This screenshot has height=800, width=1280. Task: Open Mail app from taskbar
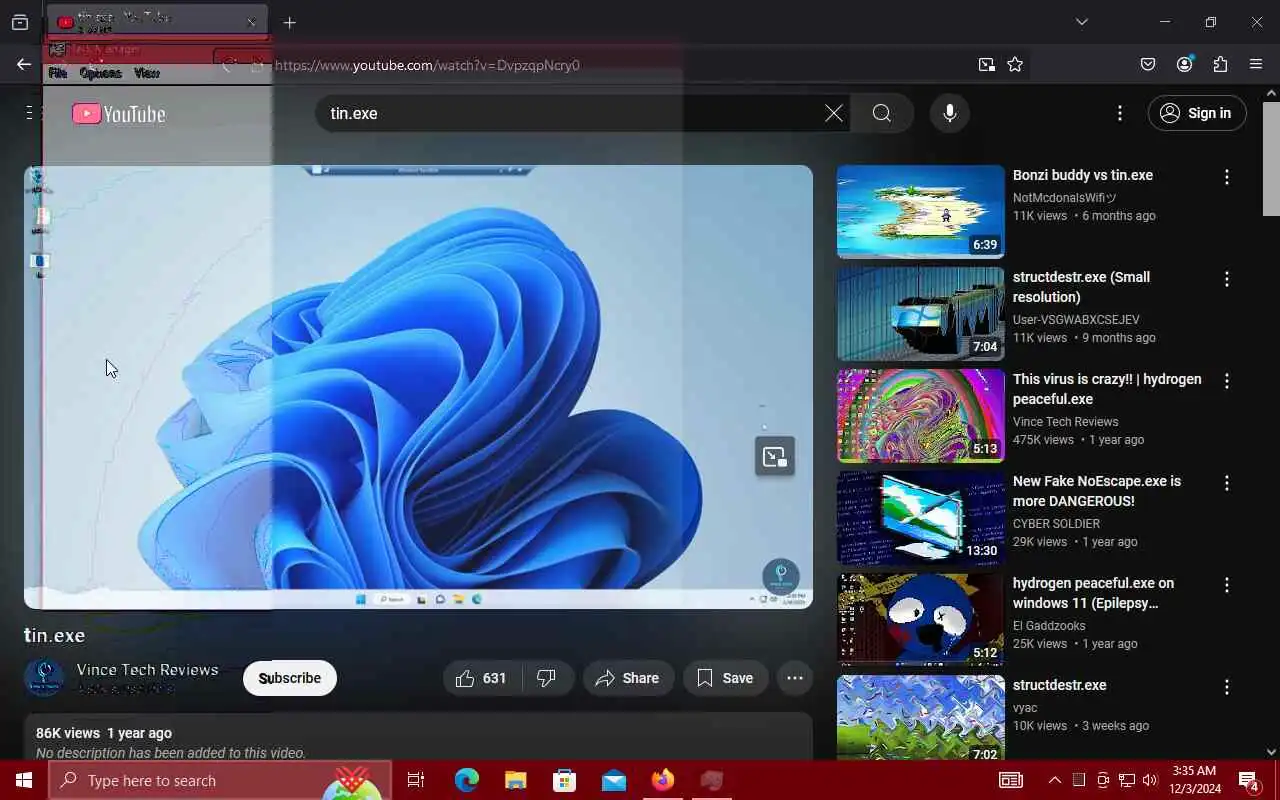[x=613, y=780]
